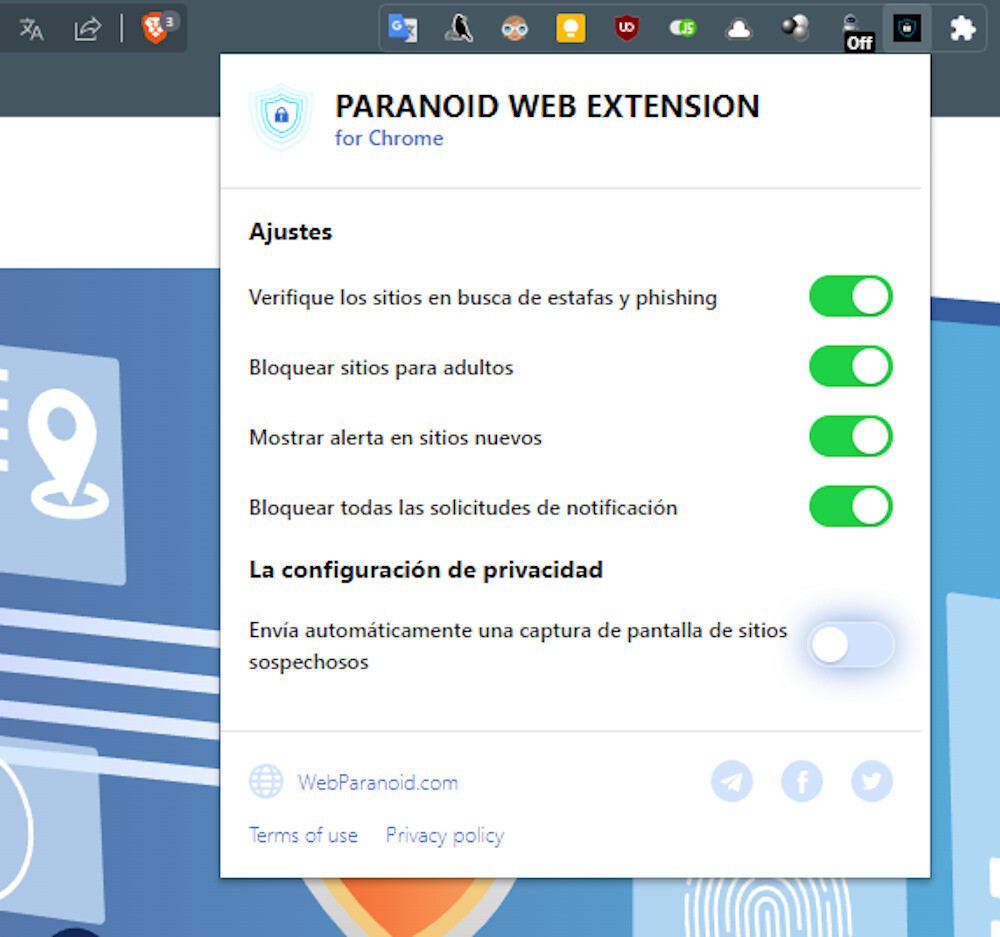Click the cloud extension icon in toolbar

(738, 29)
